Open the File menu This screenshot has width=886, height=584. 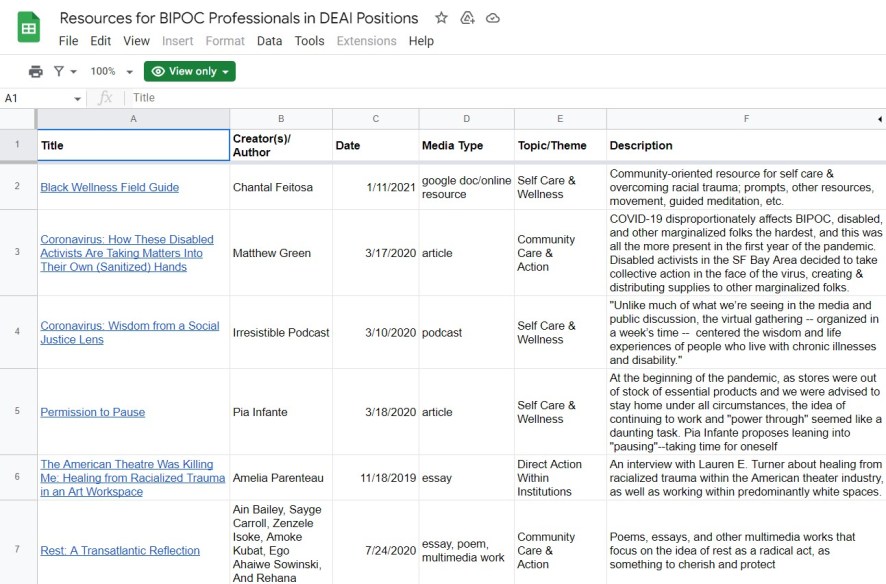(x=68, y=41)
